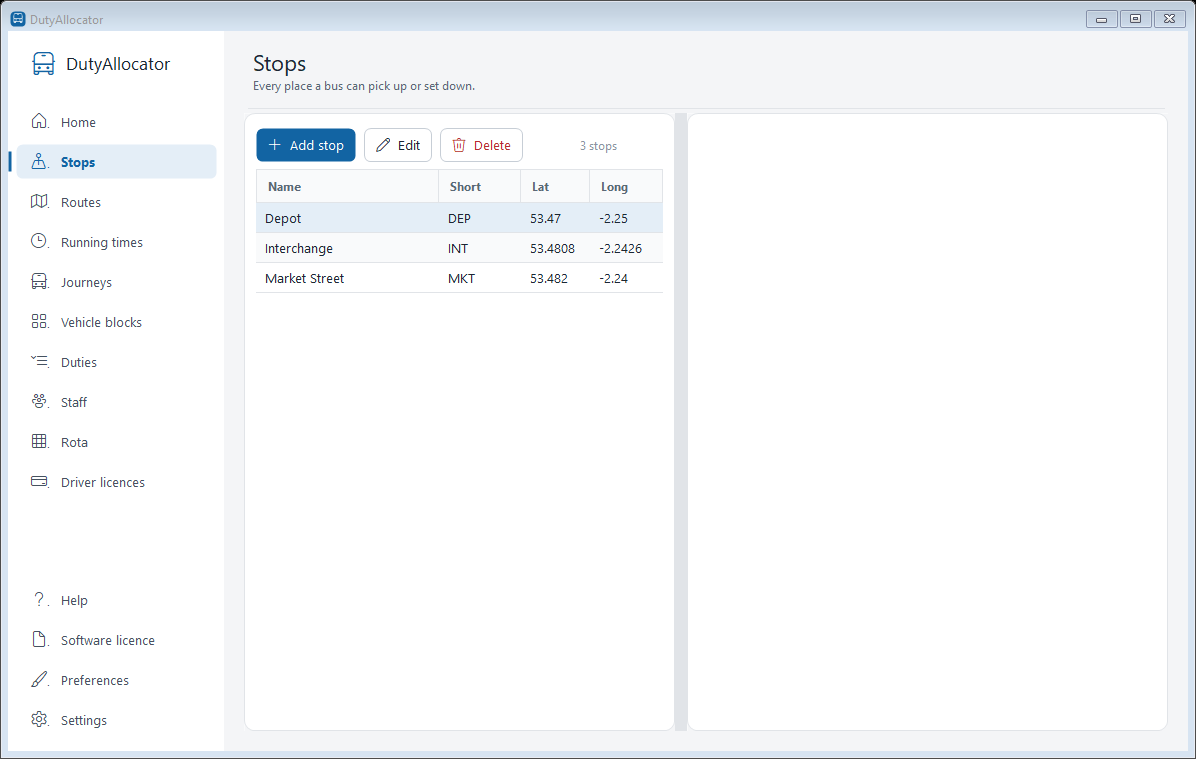The height and width of the screenshot is (759, 1196).
Task: Click the MKT short code cell
Action: pyautogui.click(x=461, y=278)
